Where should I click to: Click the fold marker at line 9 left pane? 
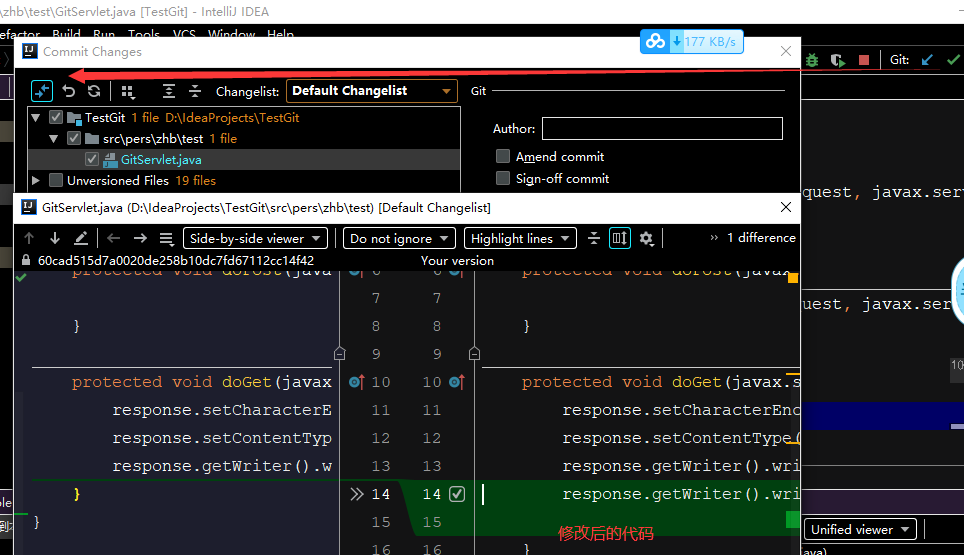tap(339, 354)
